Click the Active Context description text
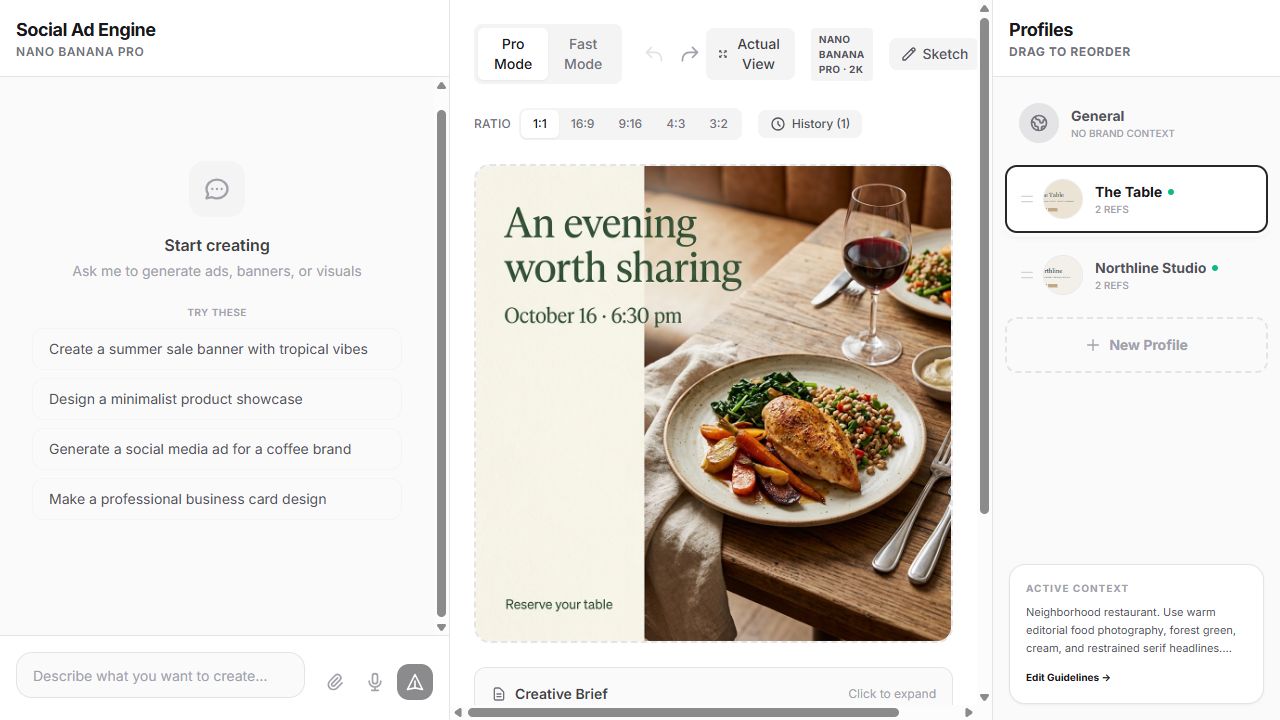 (x=1132, y=630)
